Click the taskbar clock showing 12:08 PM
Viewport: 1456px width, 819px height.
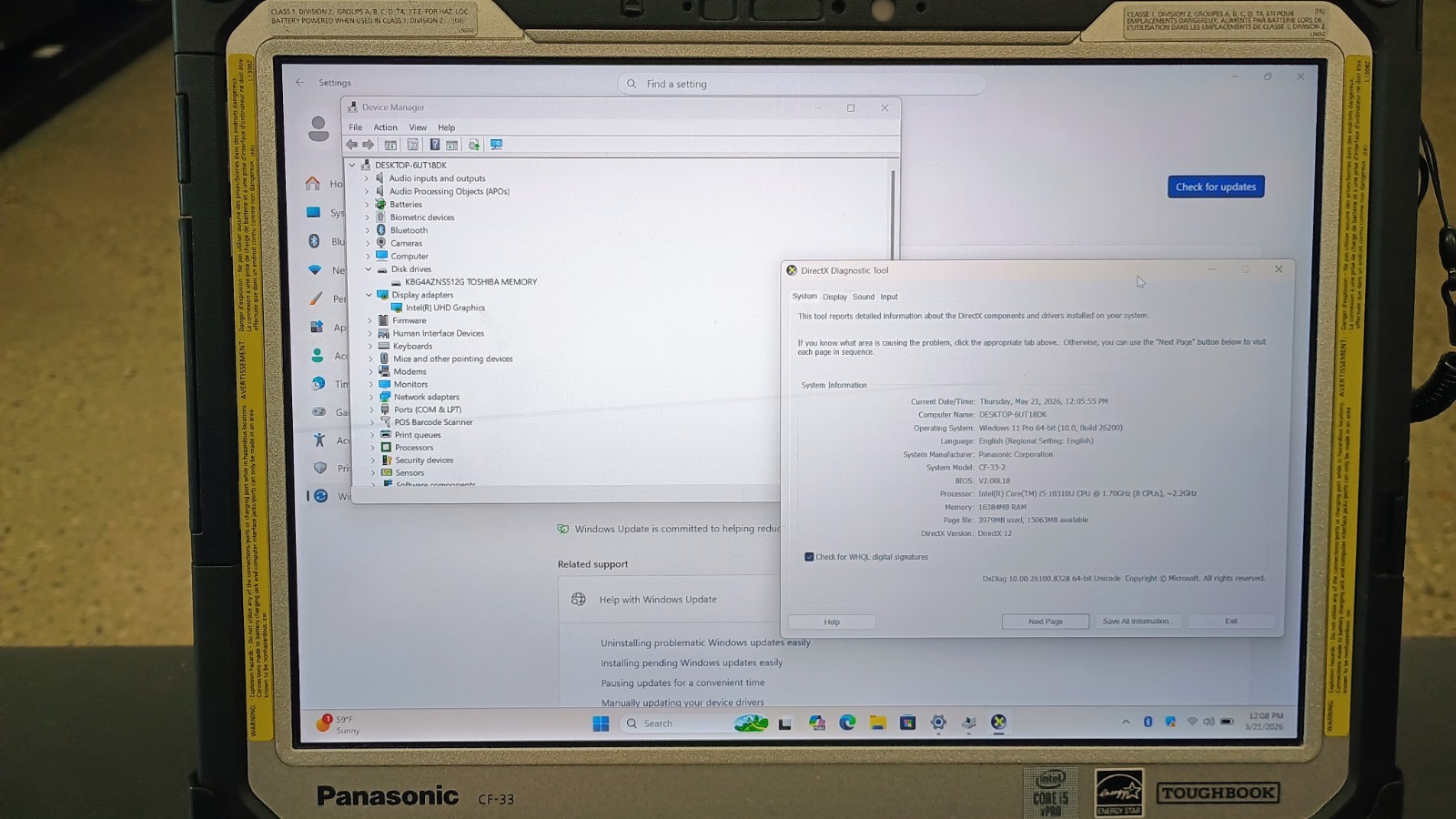pyautogui.click(x=1265, y=722)
